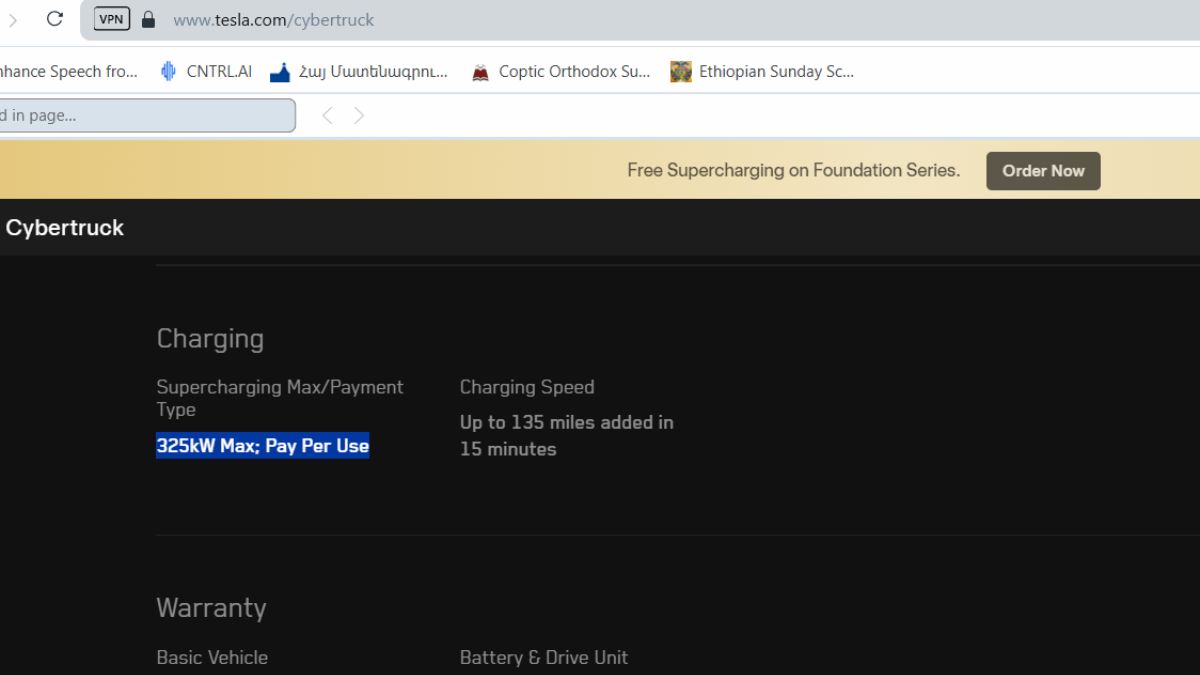This screenshot has height=675, width=1200.
Task: Open the Ethiopian Sunday Sc... bookmark
Action: point(763,72)
